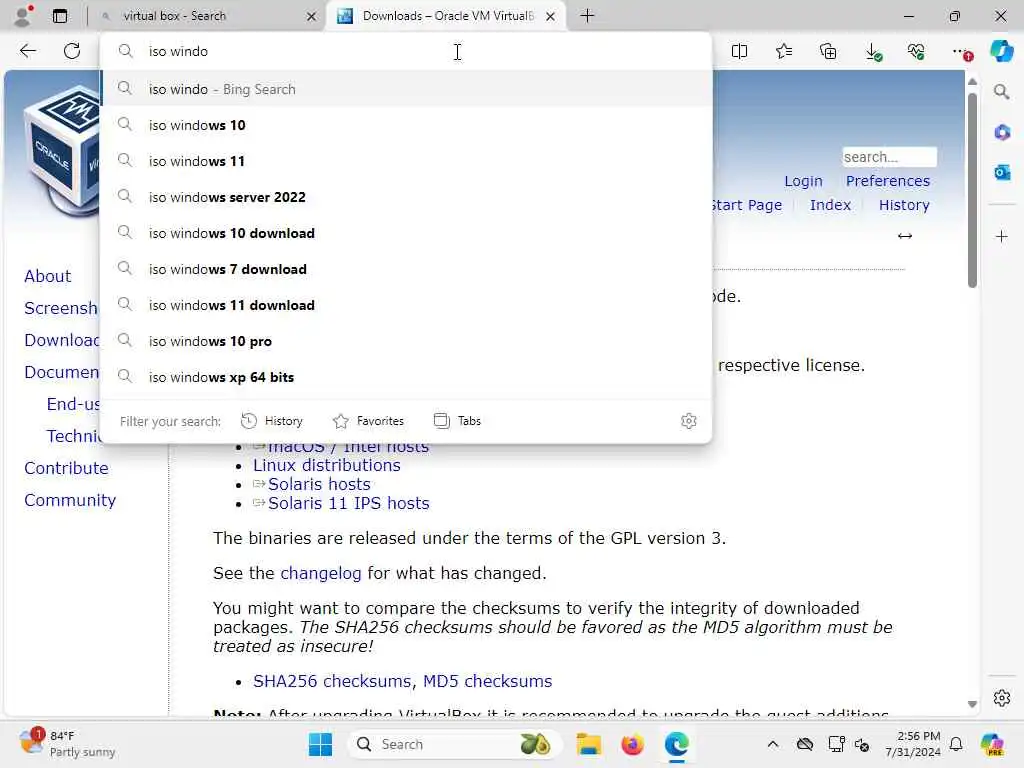This screenshot has height=768, width=1024.
Task: Open the Downloads arrow icon in toolbar
Action: 873,52
